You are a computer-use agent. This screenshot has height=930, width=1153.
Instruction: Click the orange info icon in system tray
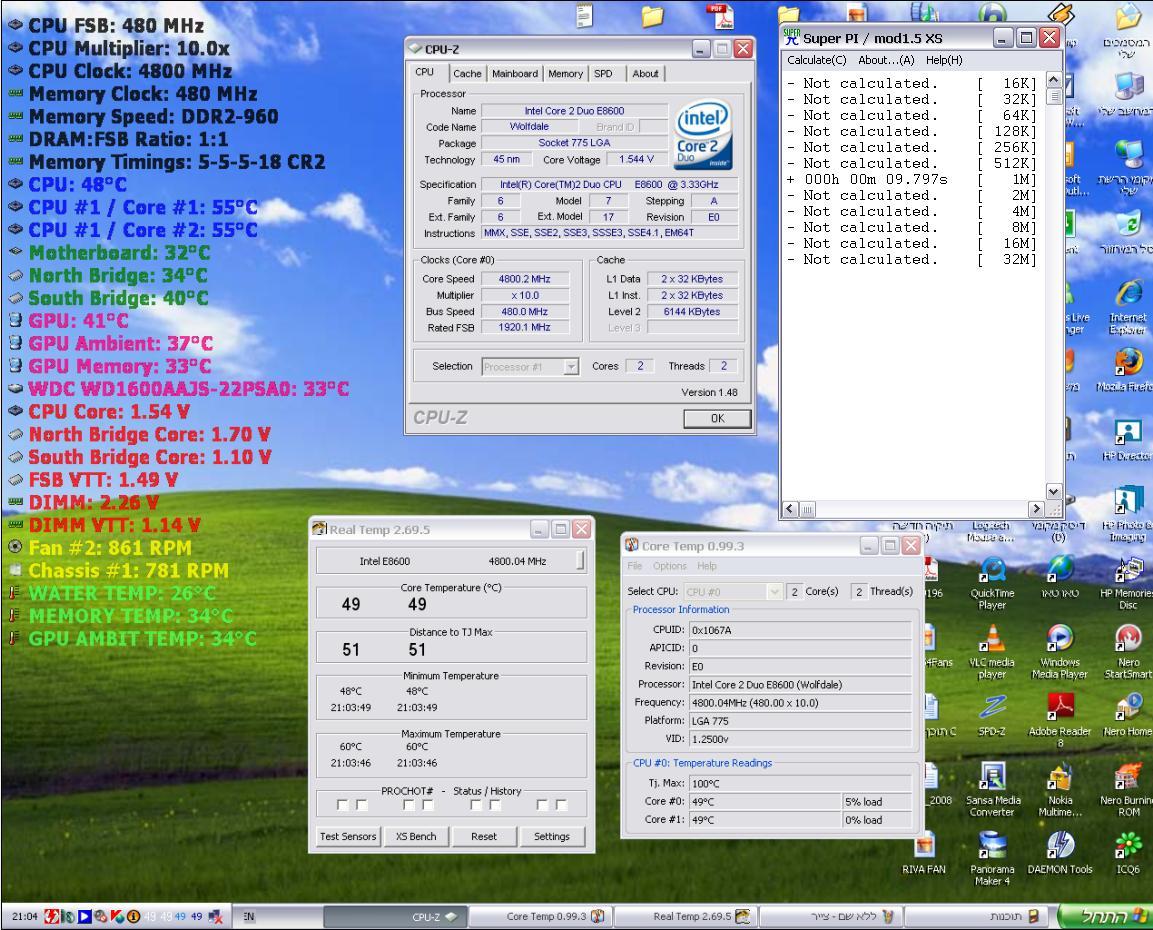pos(134,917)
